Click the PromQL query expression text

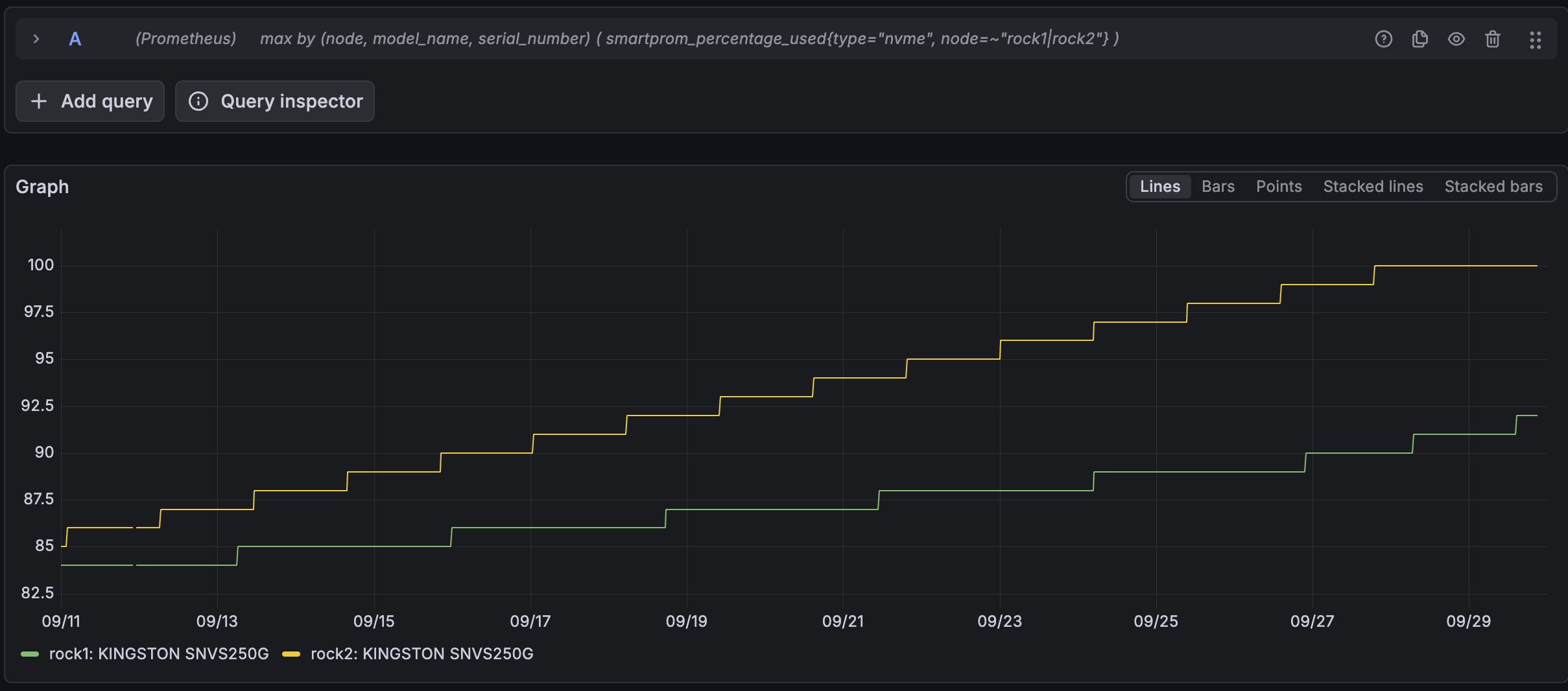pos(689,39)
